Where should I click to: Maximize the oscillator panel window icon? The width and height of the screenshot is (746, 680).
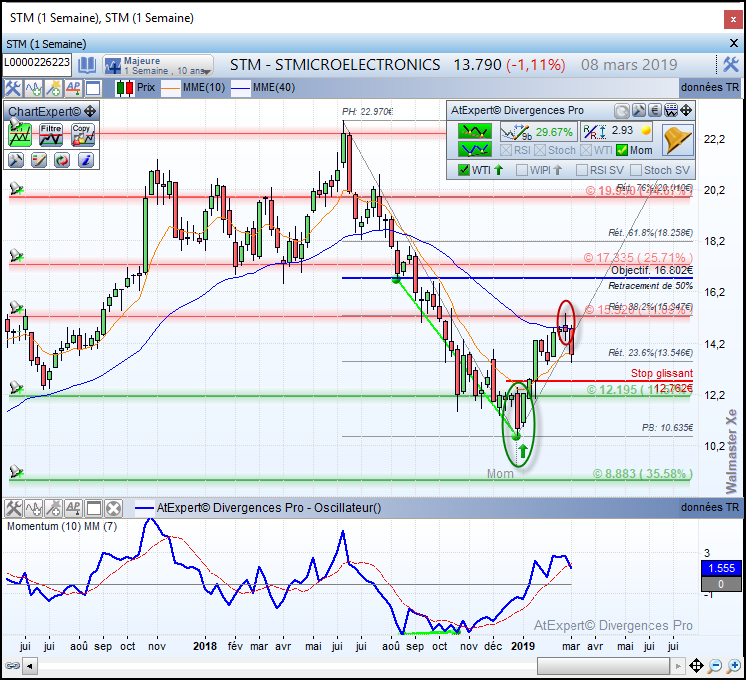click(93, 509)
